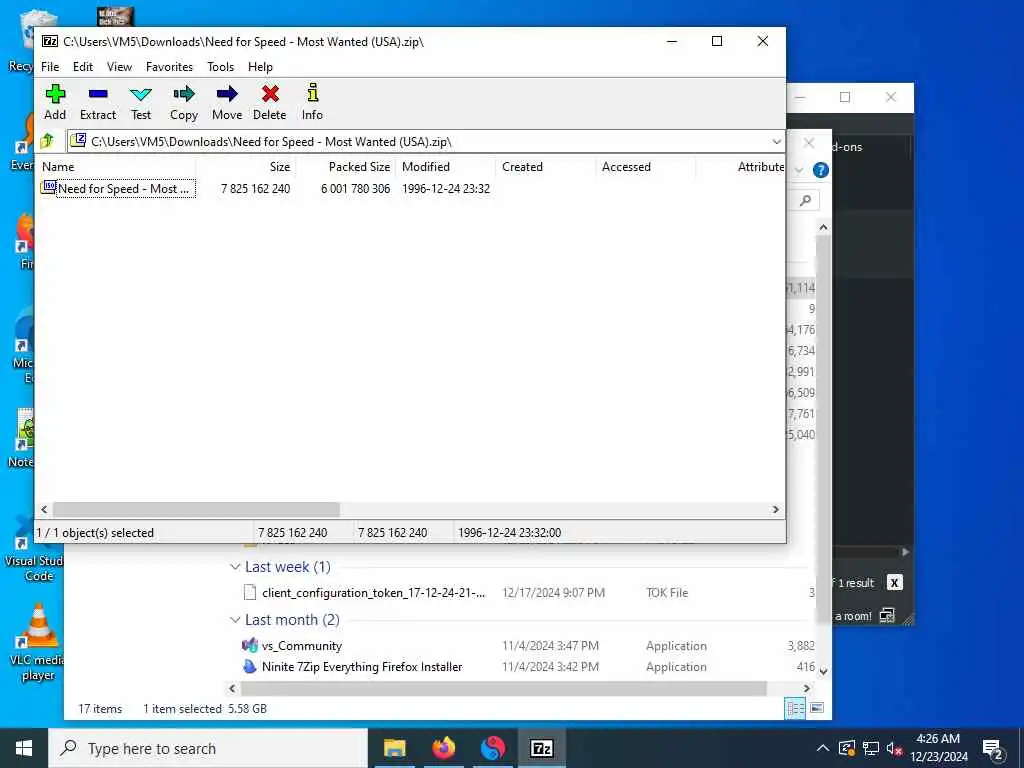1024x768 pixels.
Task: Open File Explorer from the taskbar
Action: pyautogui.click(x=394, y=748)
